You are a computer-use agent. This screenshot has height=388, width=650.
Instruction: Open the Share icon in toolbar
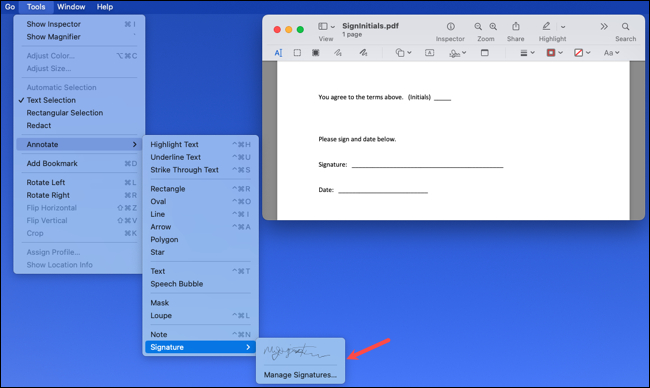[x=516, y=26]
